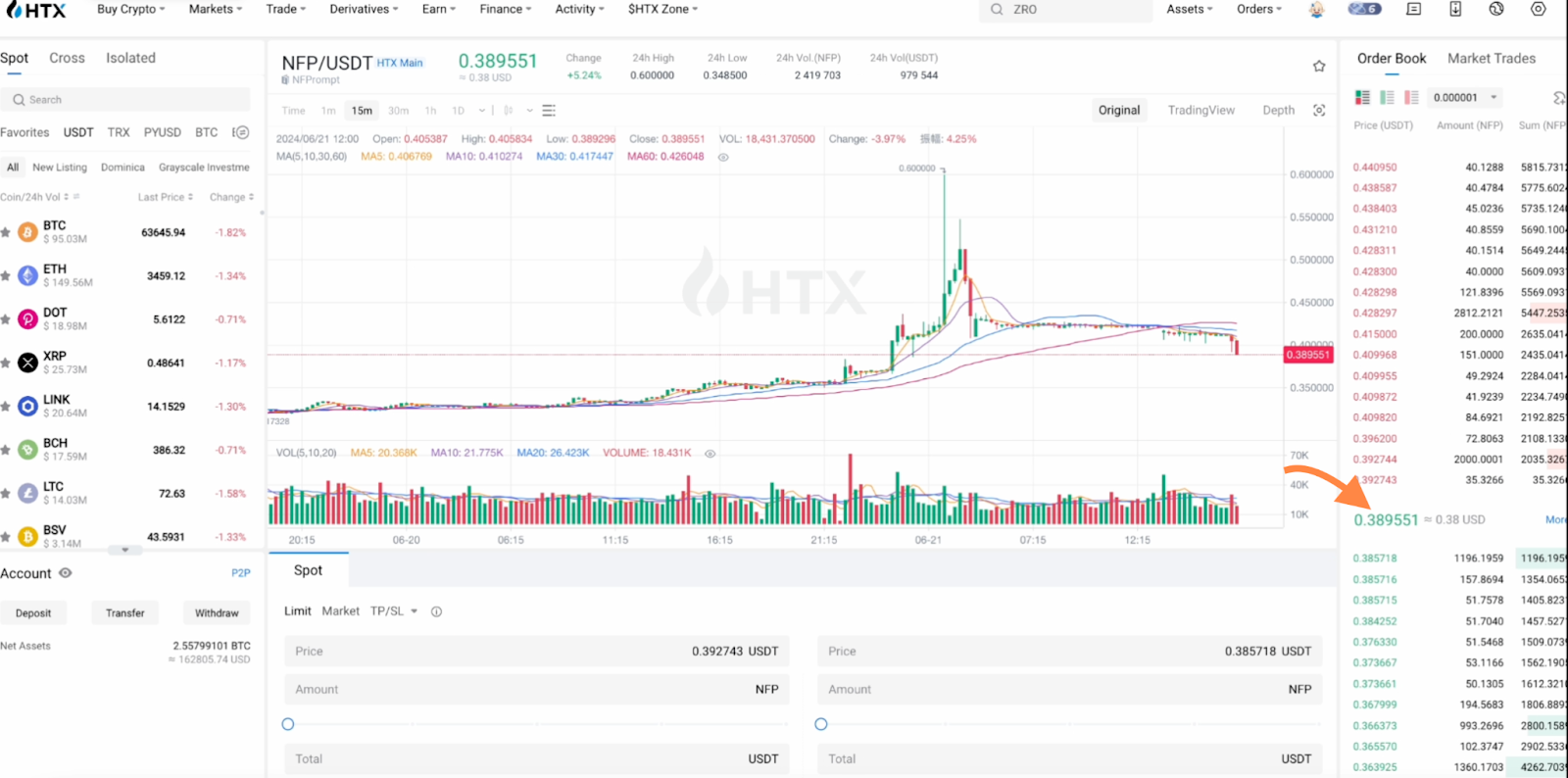
Task: Click the ZRO search field
Action: click(x=1065, y=10)
